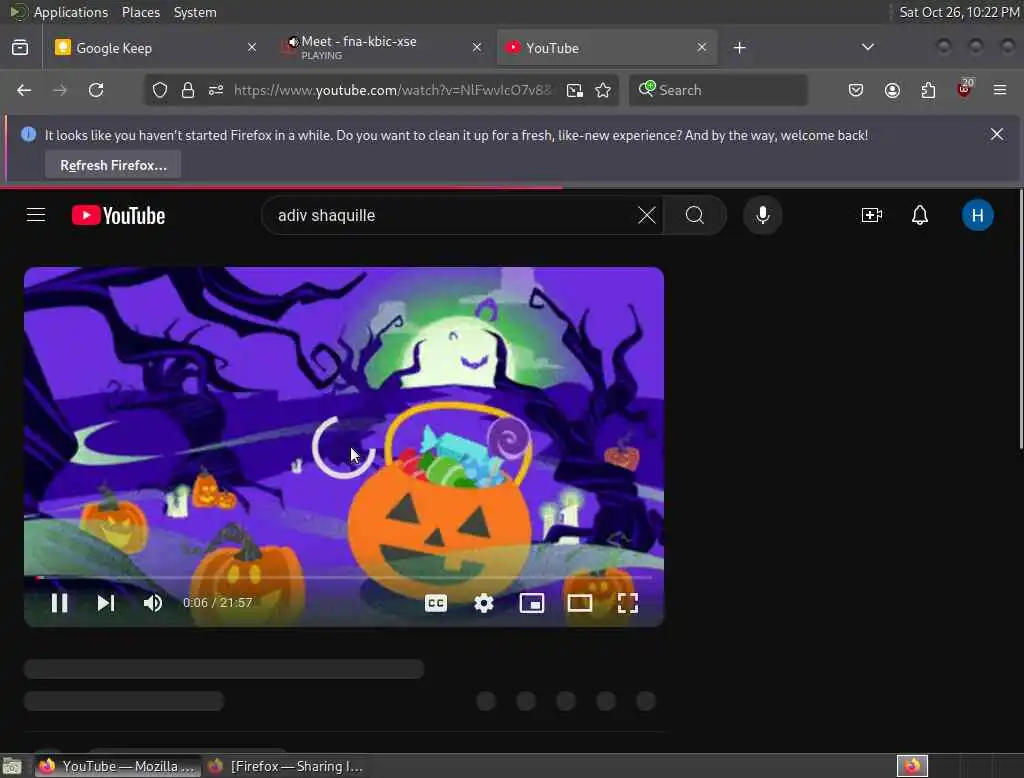Clear the YouTube search query
This screenshot has height=778, width=1024.
point(647,215)
